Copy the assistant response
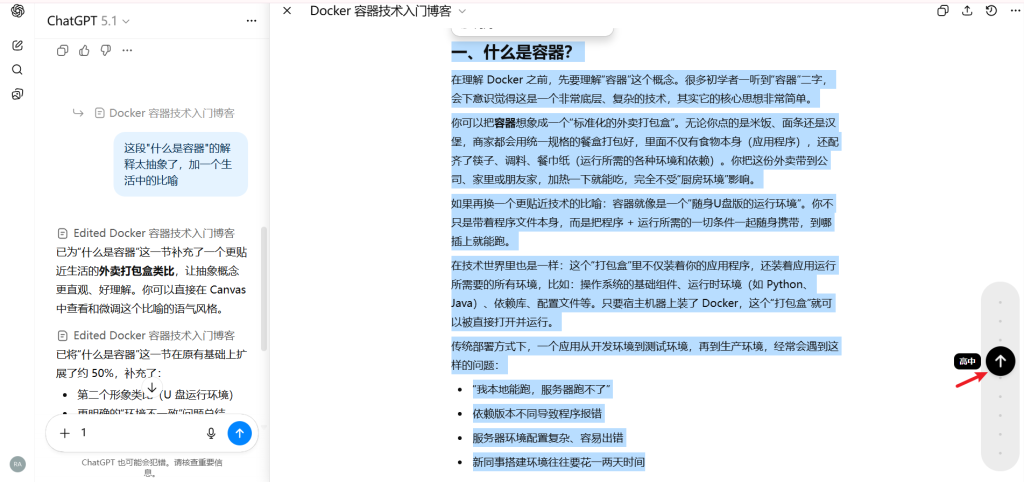Screen dimensions: 1024x482 (x=63, y=50)
